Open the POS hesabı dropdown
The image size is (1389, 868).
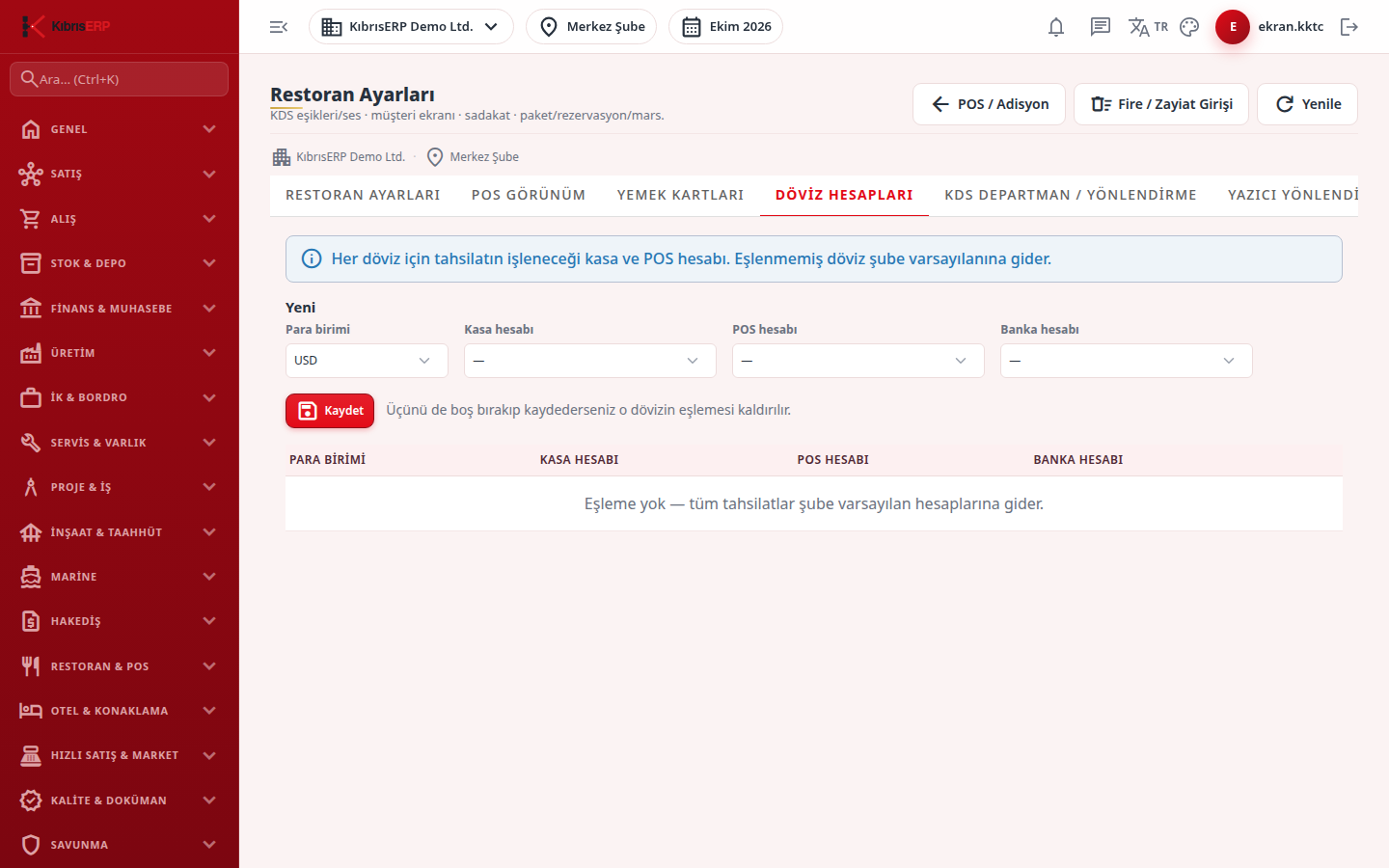pos(858,361)
